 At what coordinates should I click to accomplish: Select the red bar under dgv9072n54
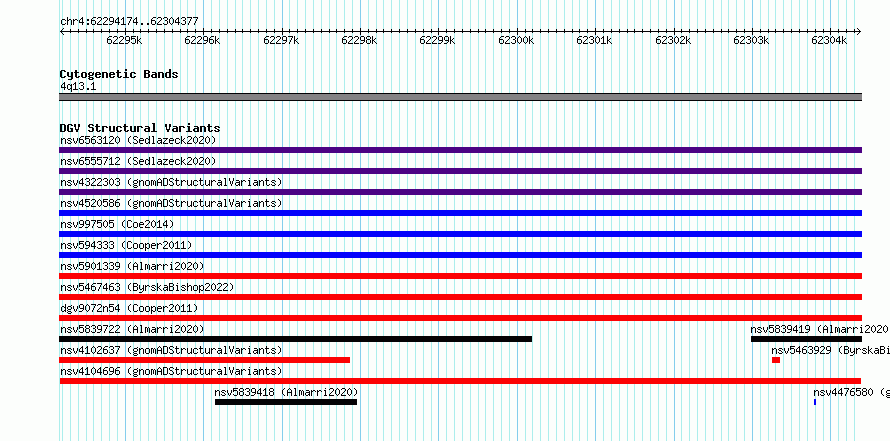[460, 318]
